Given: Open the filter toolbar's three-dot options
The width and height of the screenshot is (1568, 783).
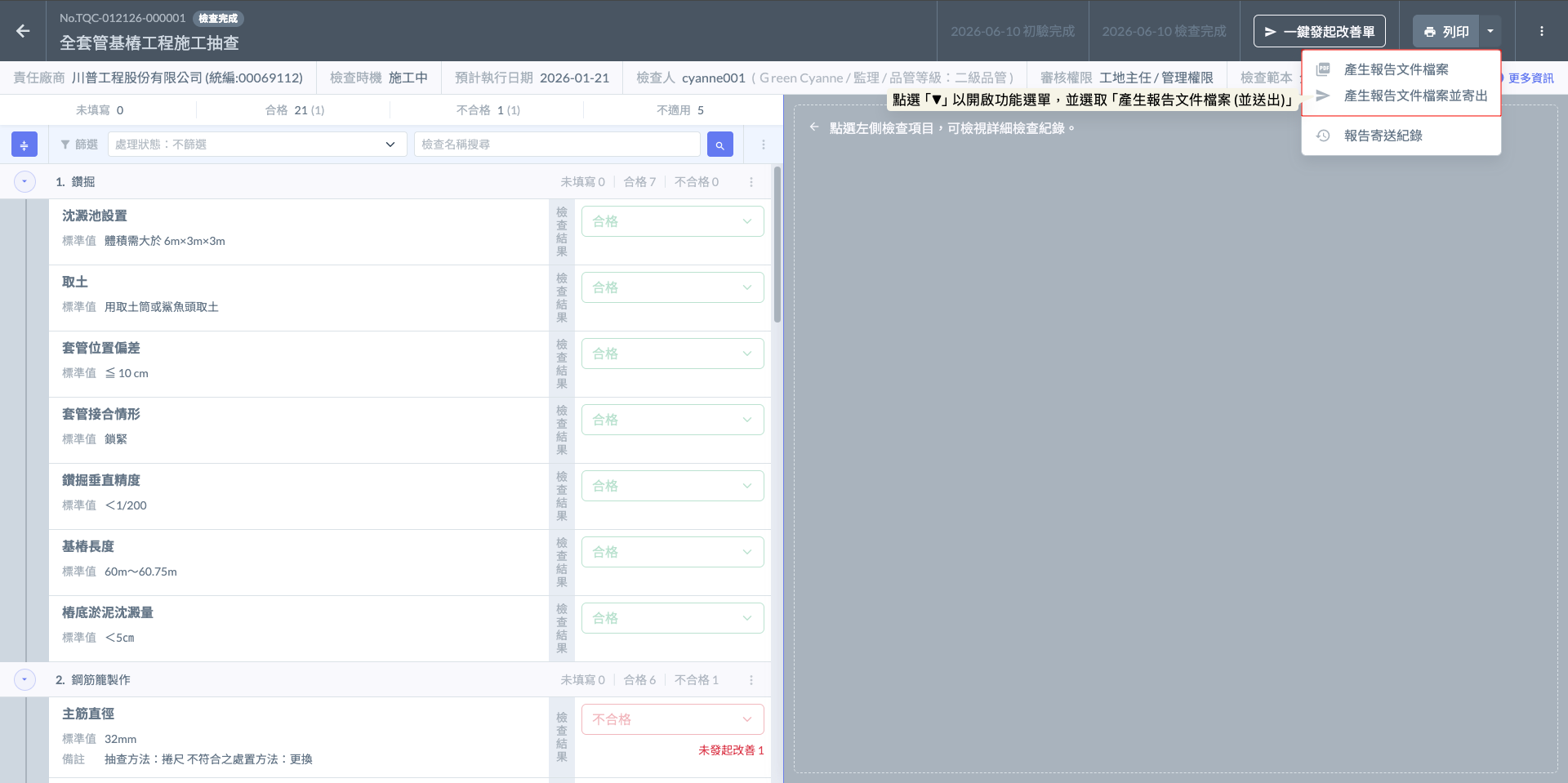Looking at the screenshot, I should click(x=764, y=145).
